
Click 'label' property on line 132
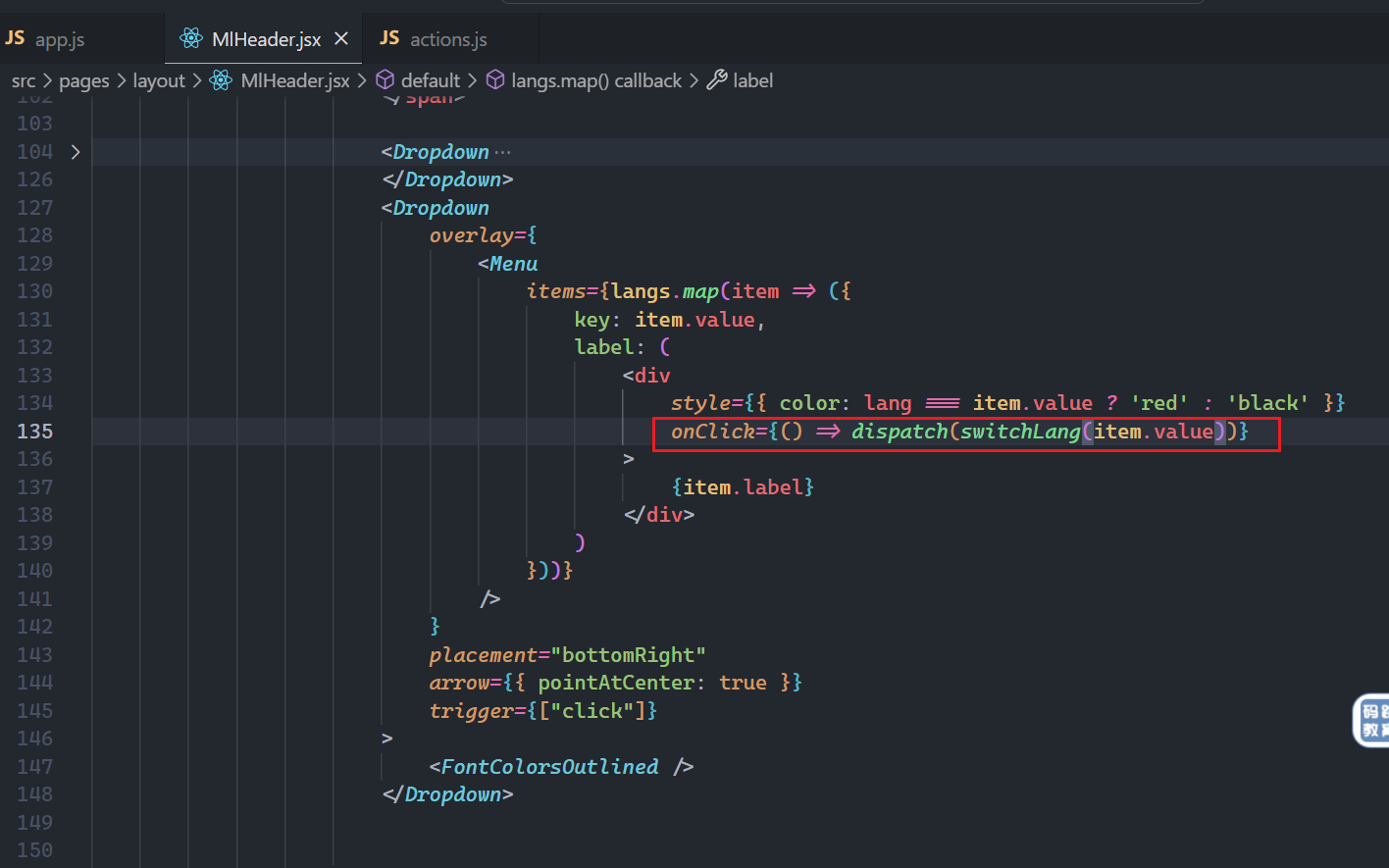tap(604, 347)
